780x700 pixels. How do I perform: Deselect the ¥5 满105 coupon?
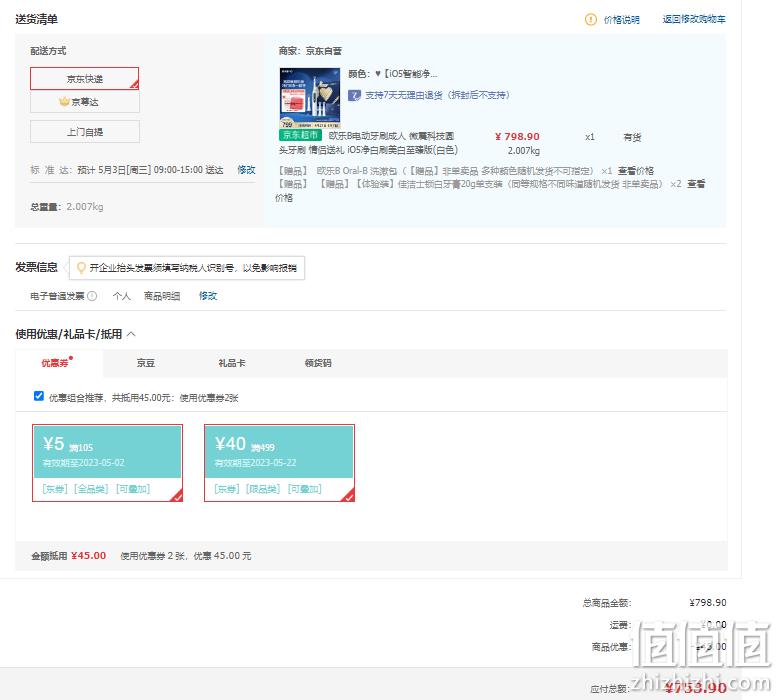coord(107,463)
